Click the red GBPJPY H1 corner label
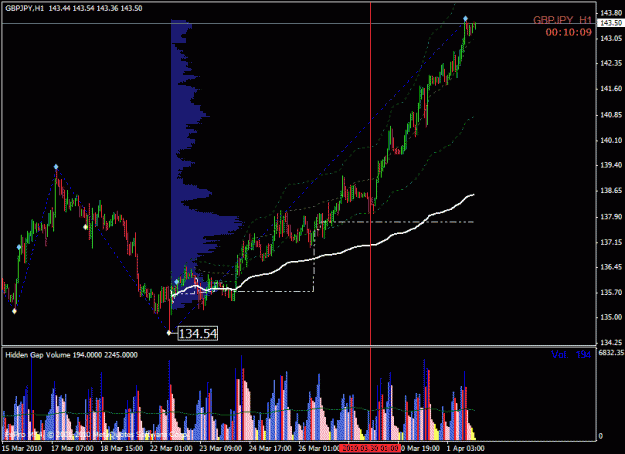 [x=562, y=20]
